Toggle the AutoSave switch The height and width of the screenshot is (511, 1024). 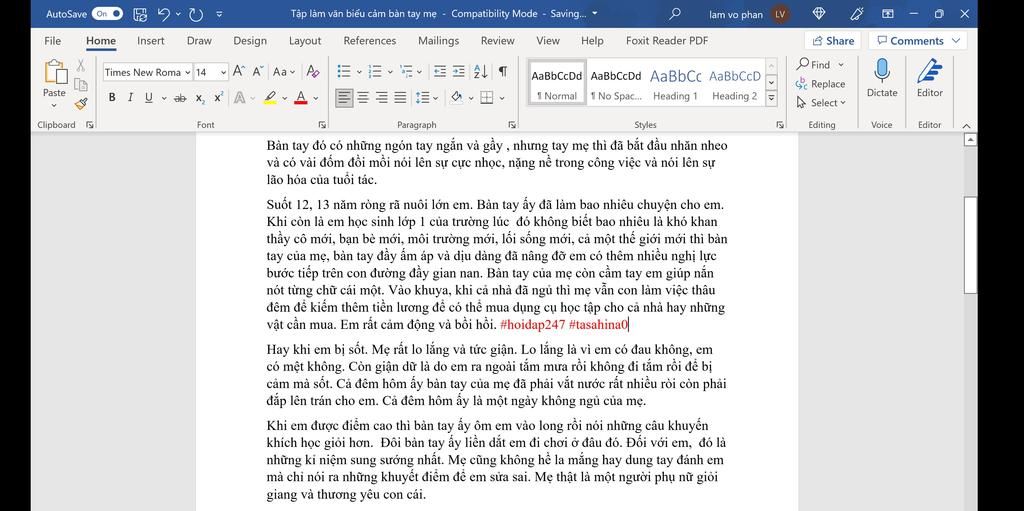click(107, 14)
